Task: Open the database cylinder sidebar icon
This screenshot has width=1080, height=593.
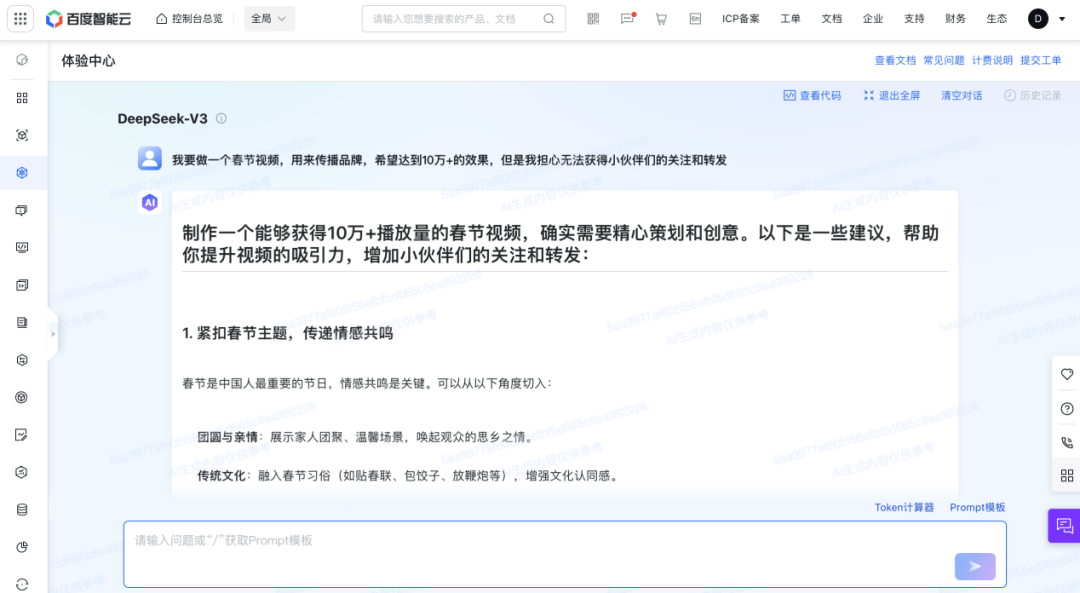Action: click(x=22, y=510)
